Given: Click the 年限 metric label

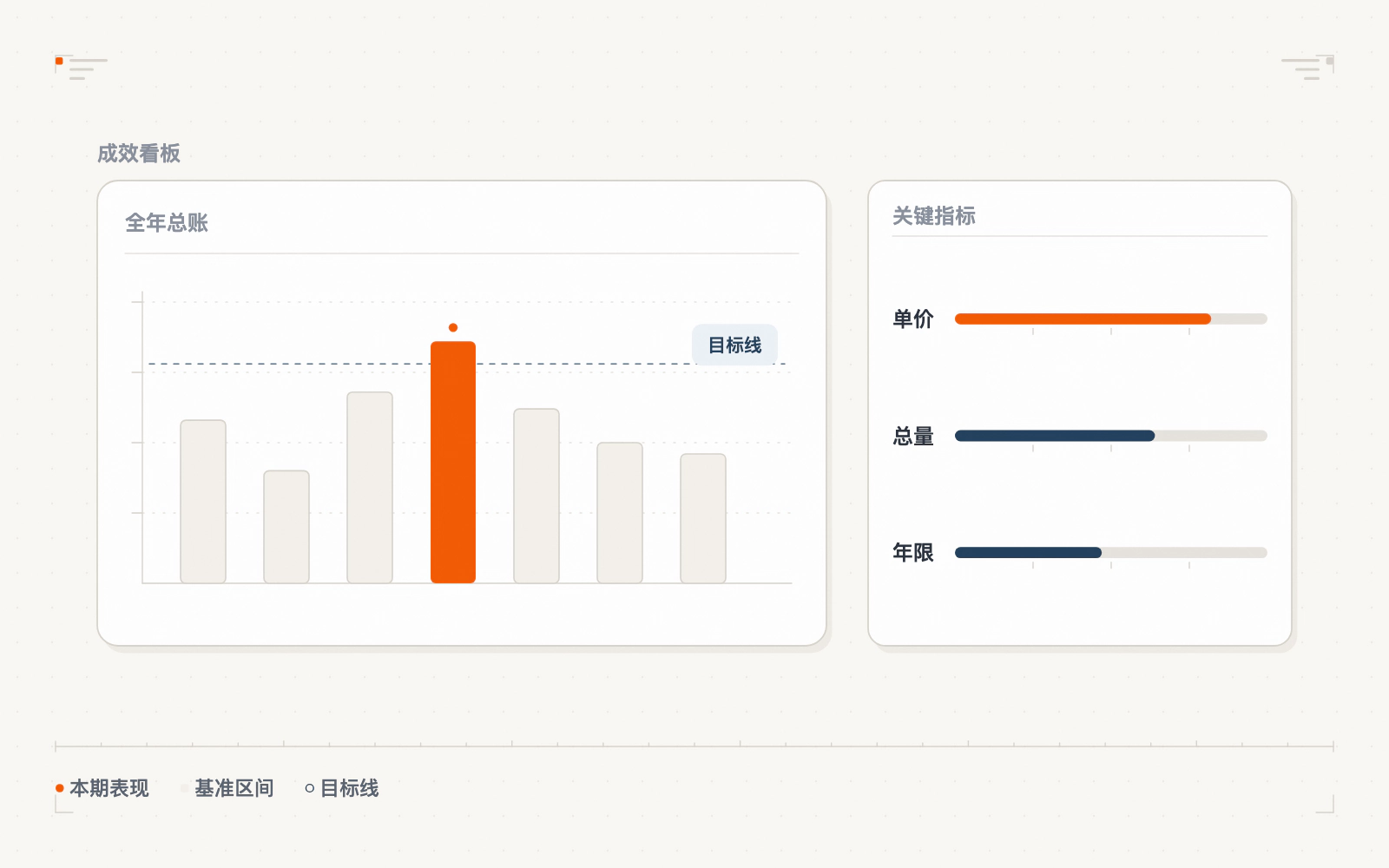Looking at the screenshot, I should (913, 552).
